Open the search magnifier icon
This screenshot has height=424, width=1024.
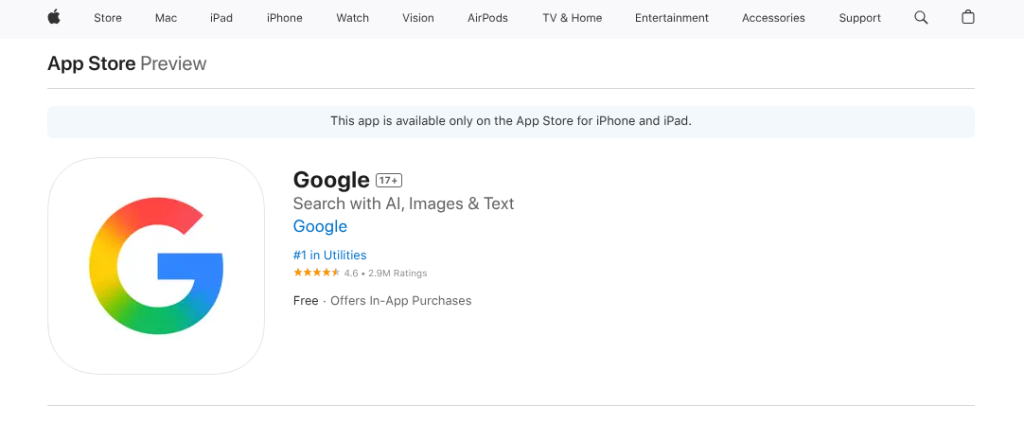click(x=921, y=18)
